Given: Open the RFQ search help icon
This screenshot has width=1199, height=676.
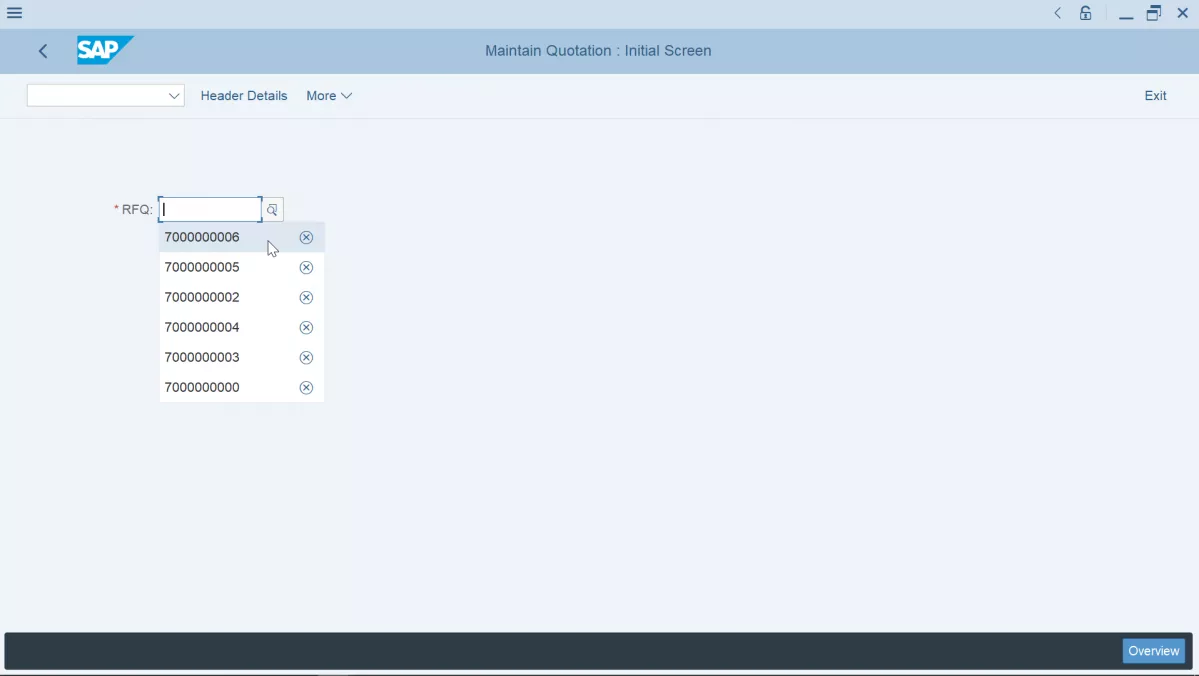Looking at the screenshot, I should (x=272, y=210).
